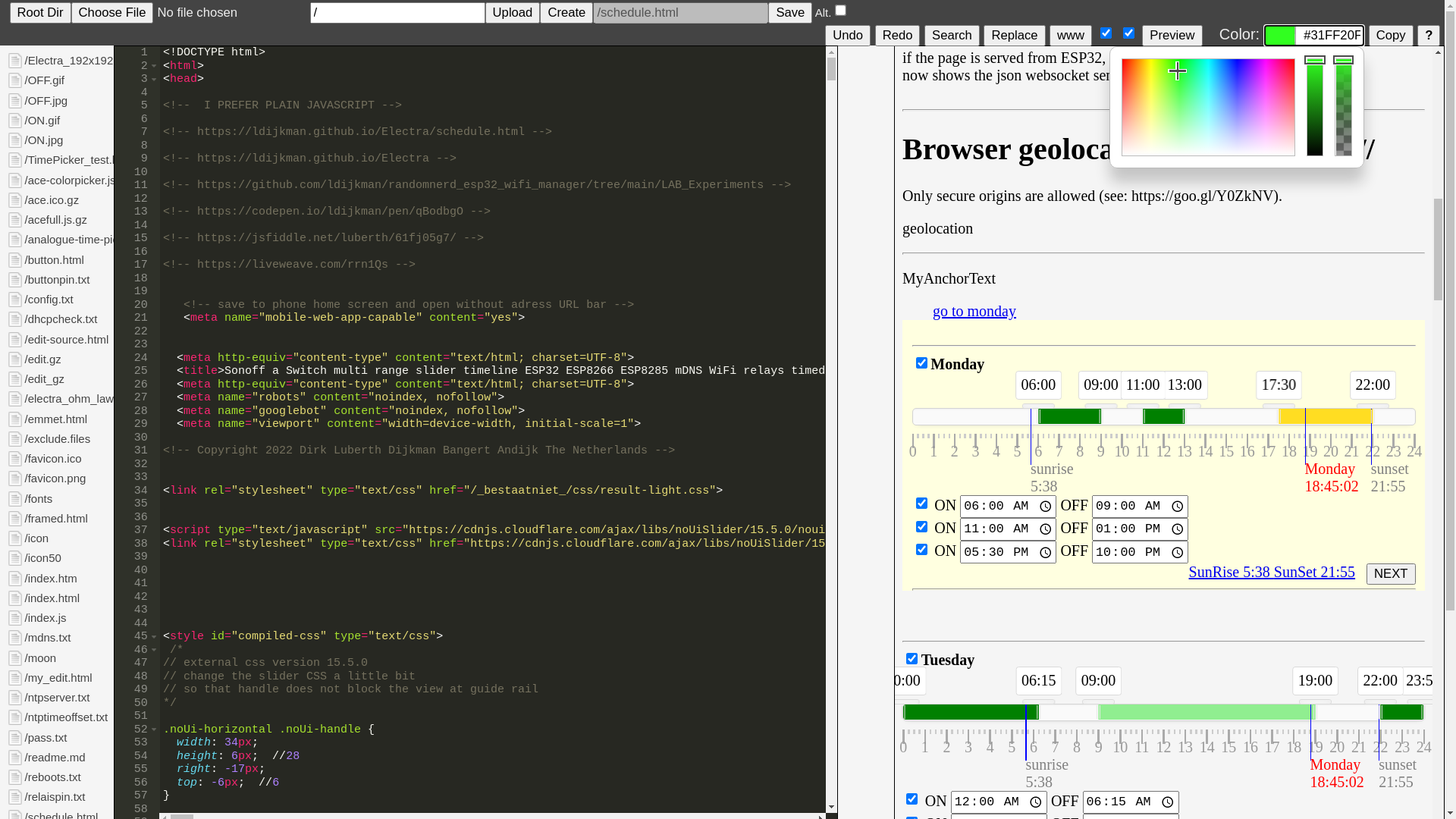The width and height of the screenshot is (1456, 819).
Task: Click the green color swatch preview
Action: click(1280, 36)
